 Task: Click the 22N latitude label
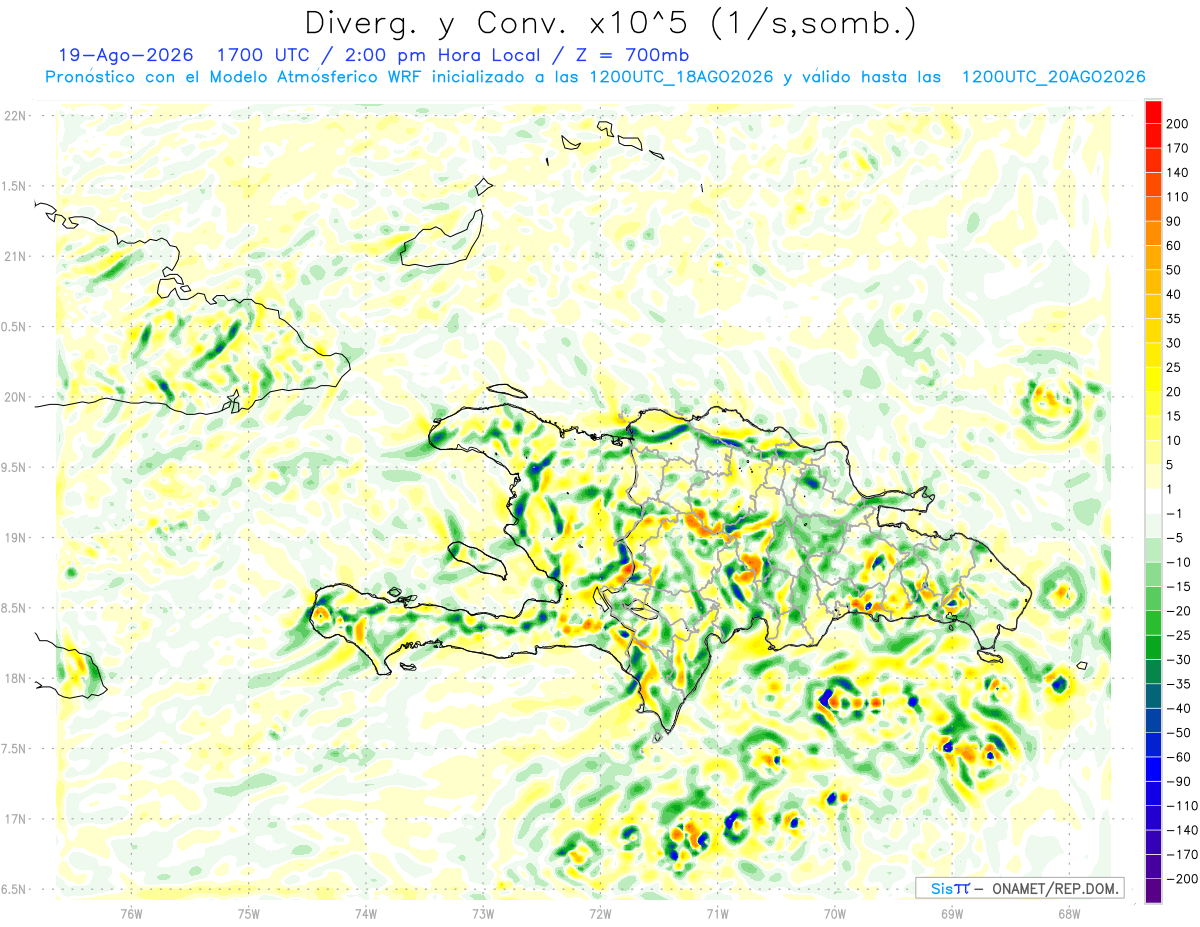(15, 115)
